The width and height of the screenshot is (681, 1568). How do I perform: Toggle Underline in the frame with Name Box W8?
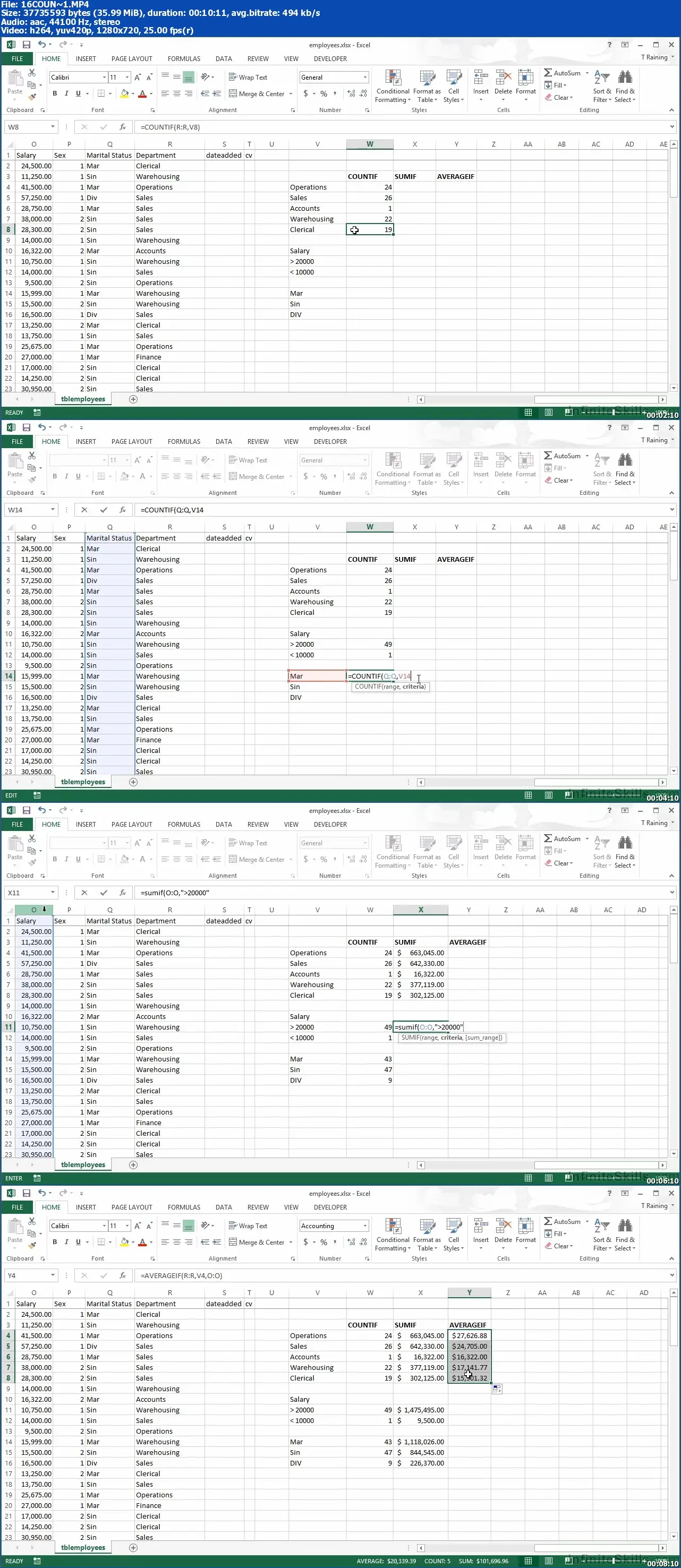[78, 94]
